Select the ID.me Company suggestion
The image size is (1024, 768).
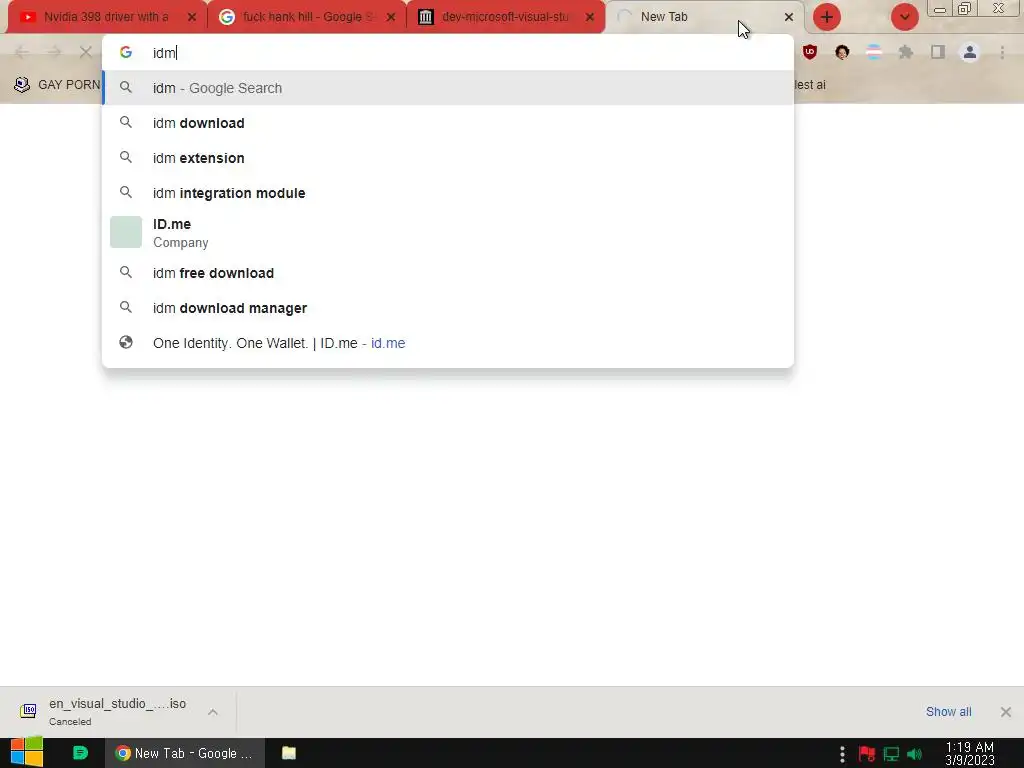coord(448,232)
